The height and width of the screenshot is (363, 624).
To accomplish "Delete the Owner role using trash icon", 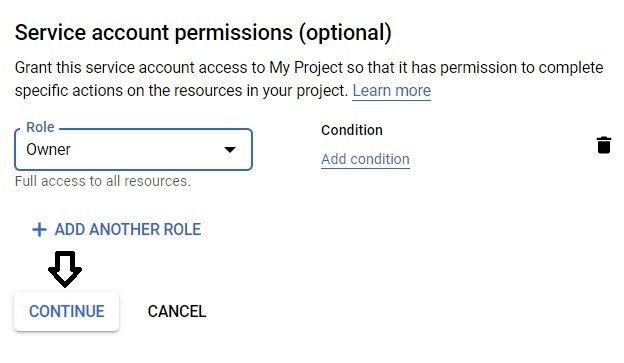I will (604, 145).
